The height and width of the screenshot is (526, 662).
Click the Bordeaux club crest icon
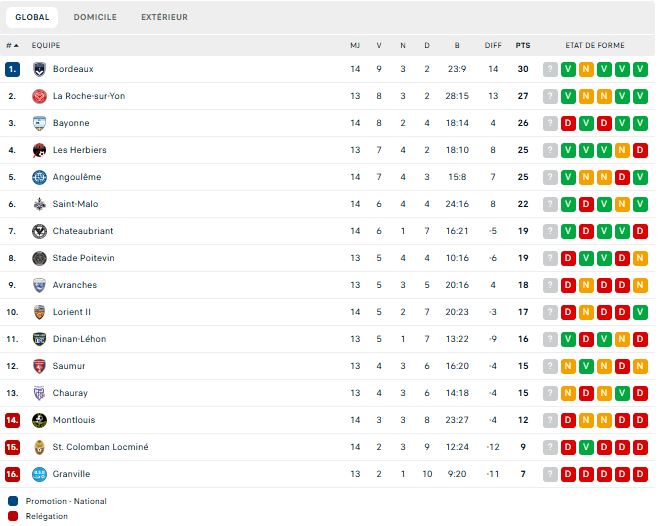pyautogui.click(x=40, y=69)
